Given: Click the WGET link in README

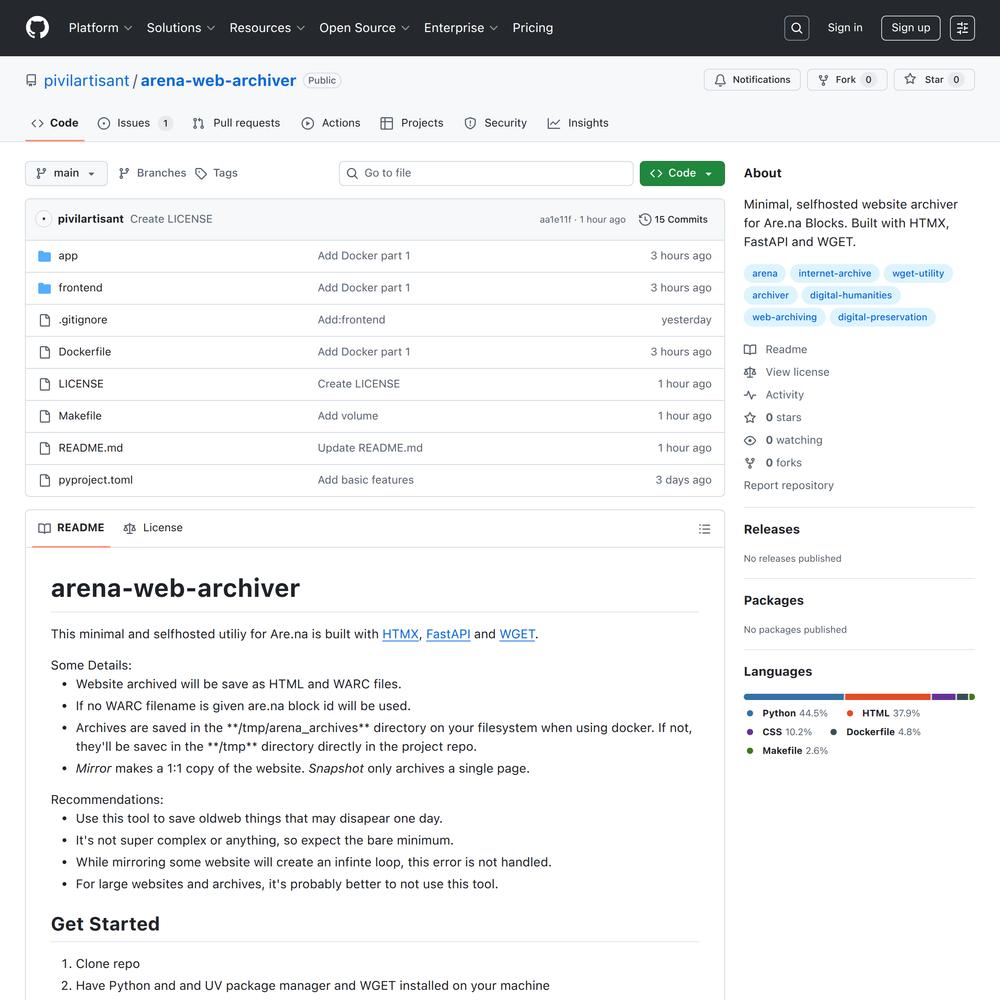Looking at the screenshot, I should click(517, 635).
